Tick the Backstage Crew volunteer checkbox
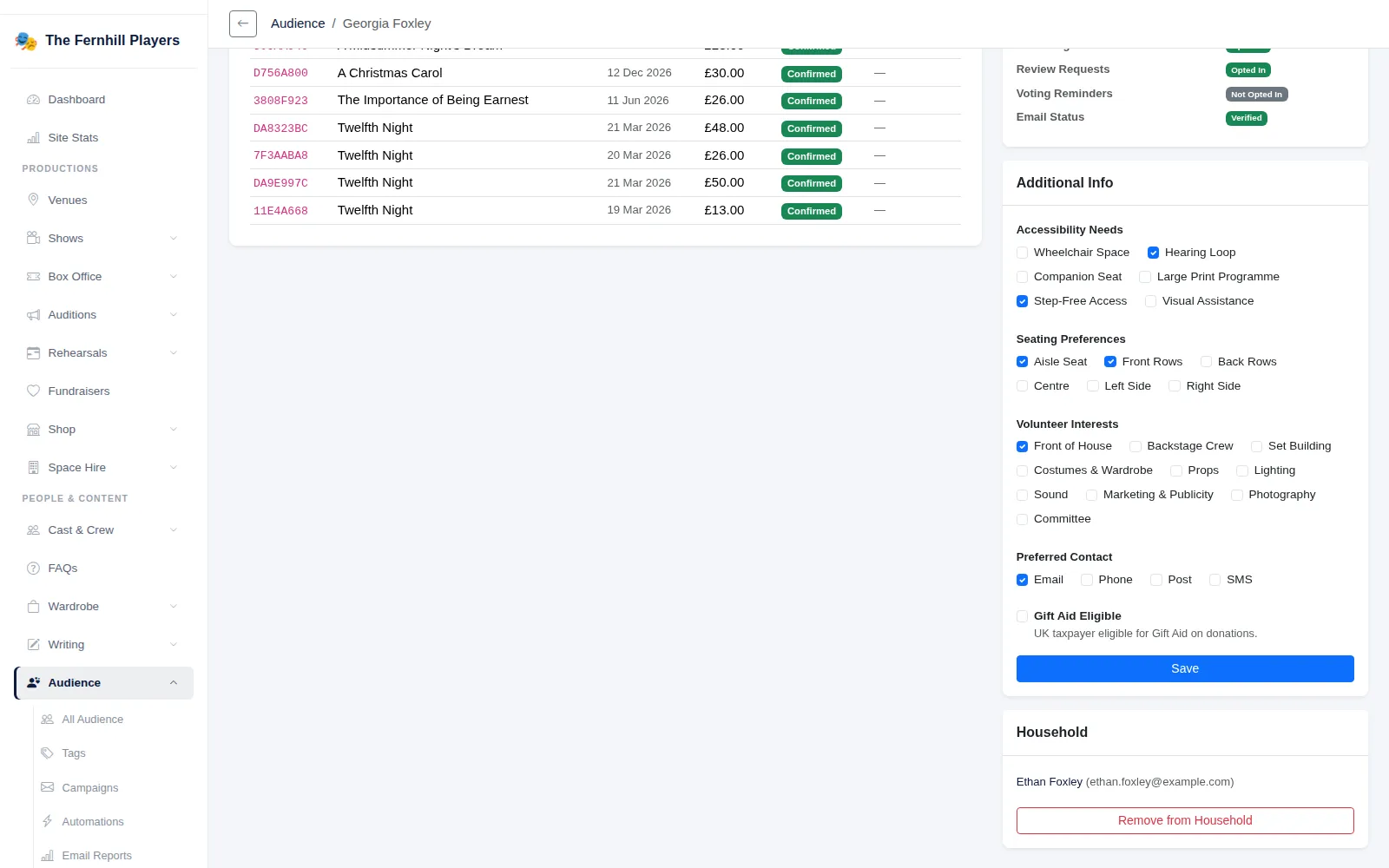This screenshot has height=868, width=1389. click(x=1135, y=446)
